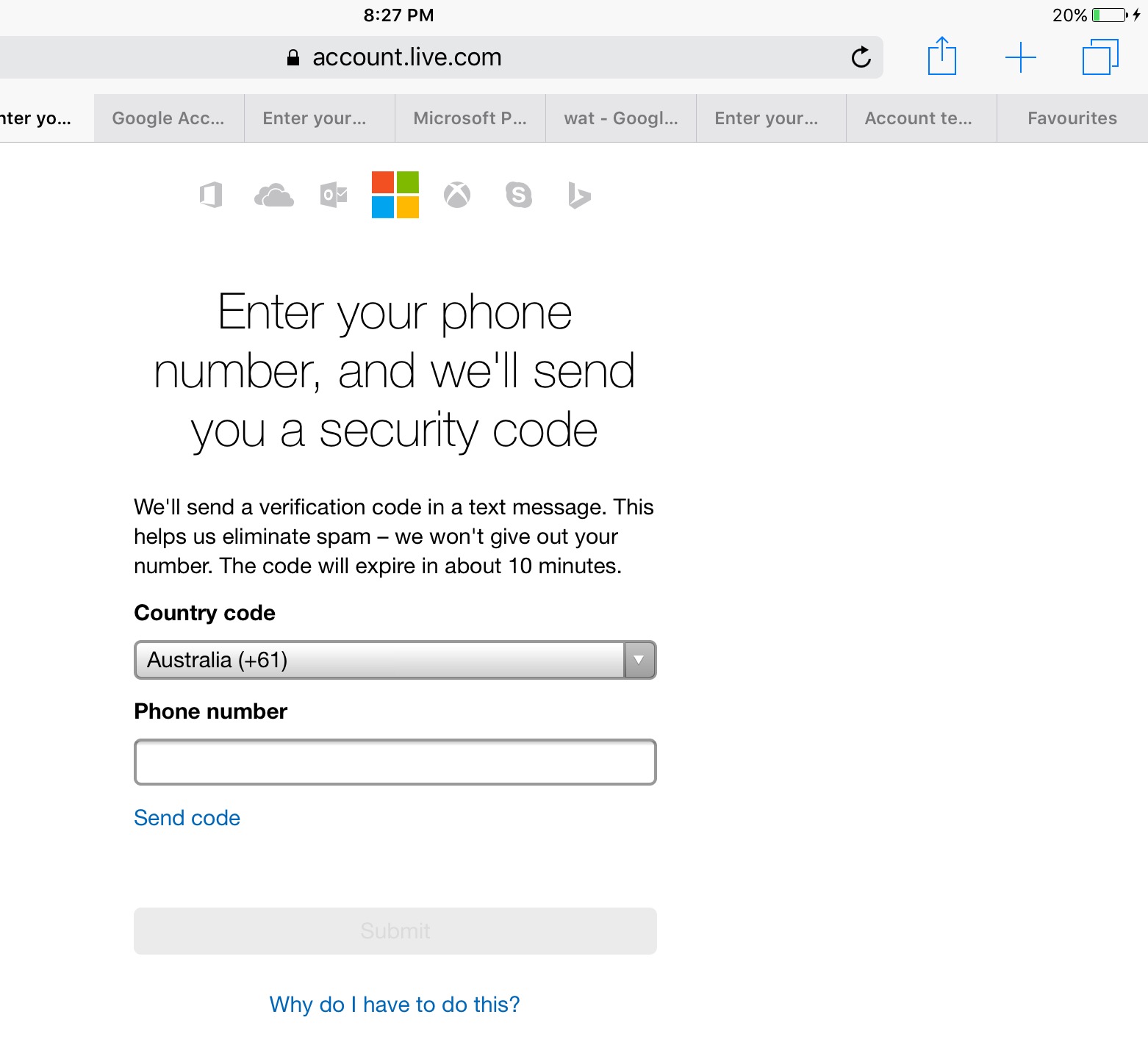
Task: Open the Outlook mail icon
Action: [334, 195]
